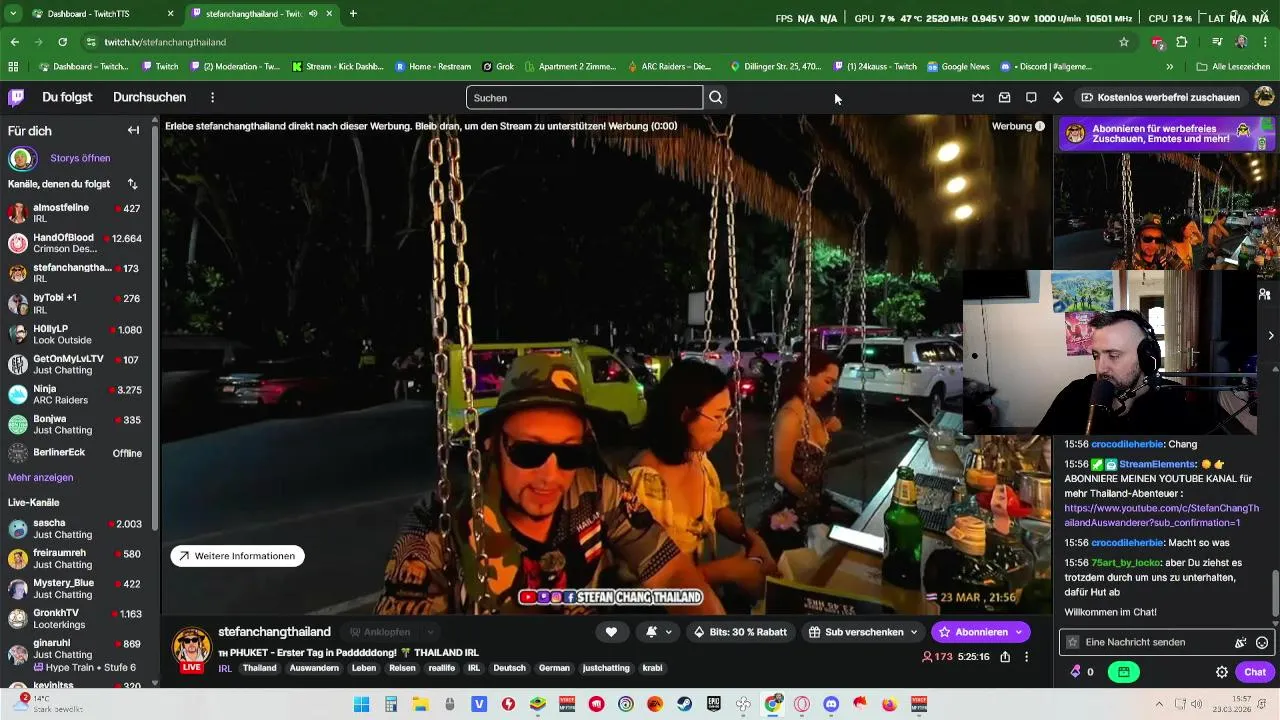The height and width of the screenshot is (720, 1280).
Task: Click Weitere Informationen on the ad
Action: coord(238,556)
